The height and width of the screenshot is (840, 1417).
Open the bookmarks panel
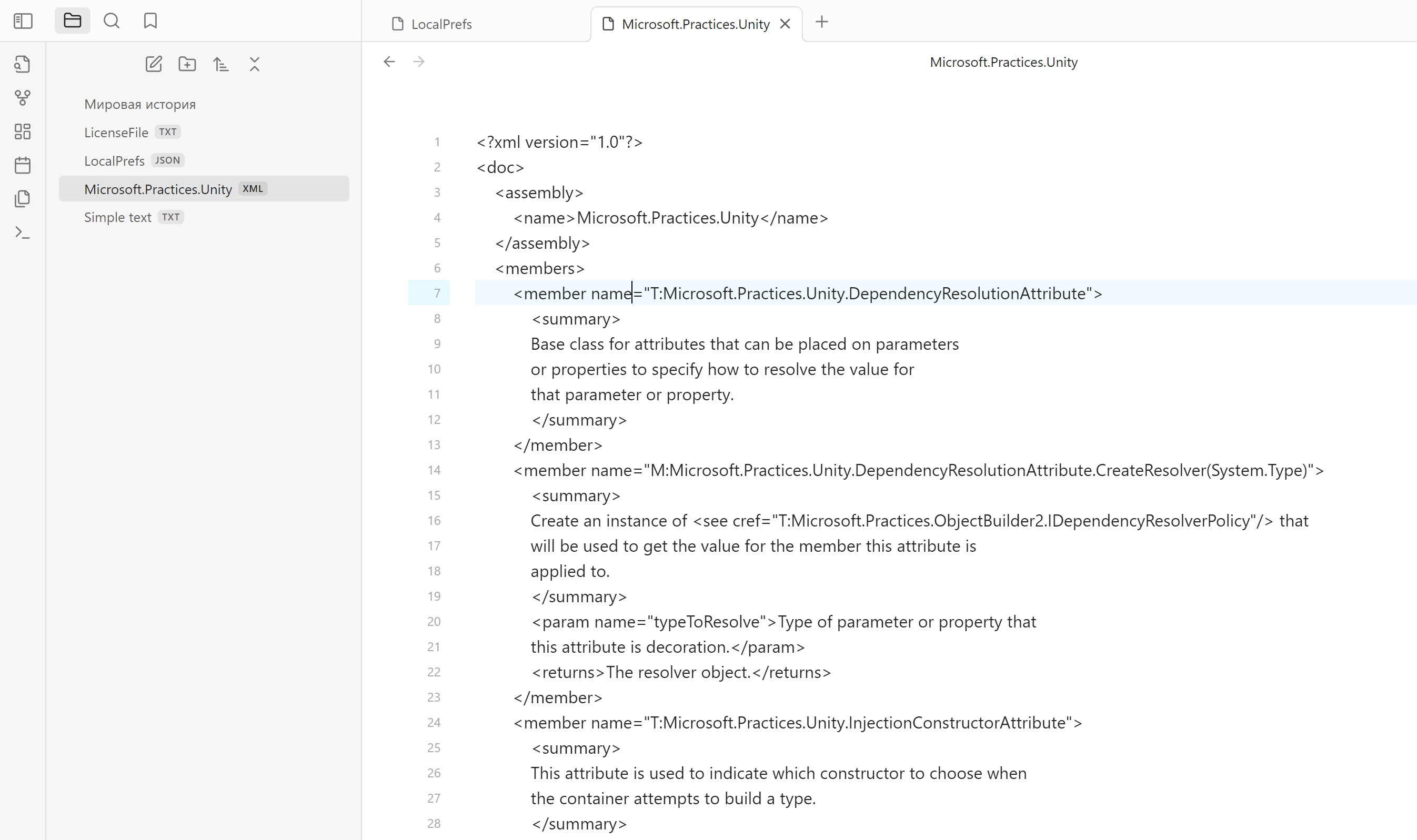point(150,21)
